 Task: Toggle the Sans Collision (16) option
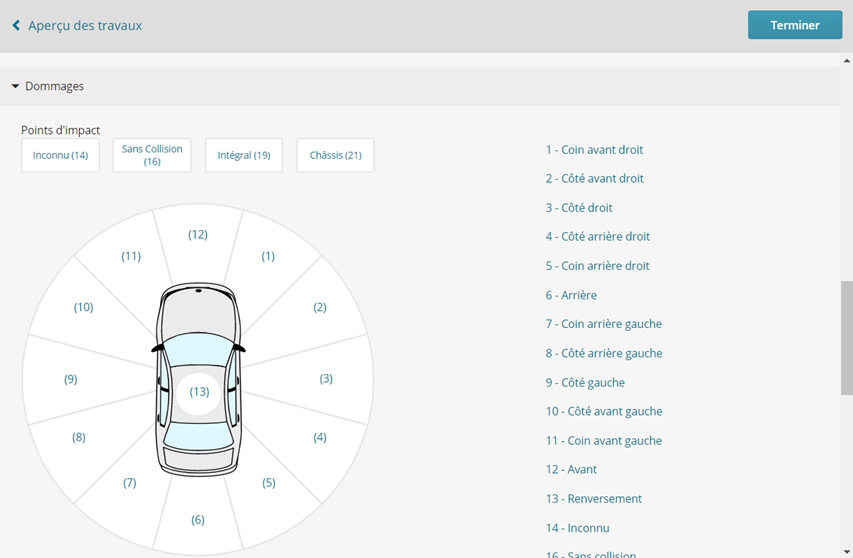pyautogui.click(x=152, y=156)
